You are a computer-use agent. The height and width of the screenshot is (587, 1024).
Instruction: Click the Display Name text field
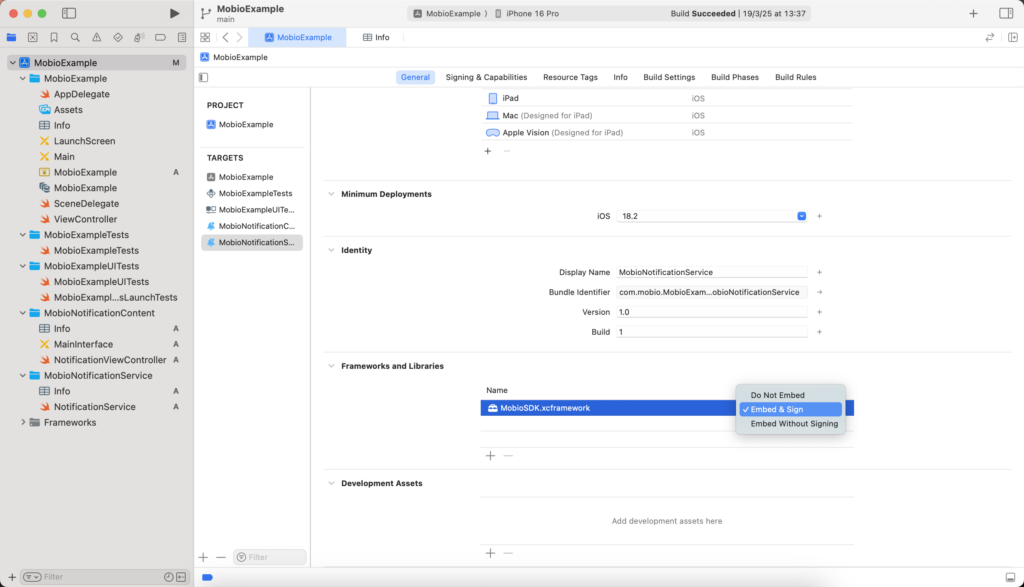click(x=711, y=272)
